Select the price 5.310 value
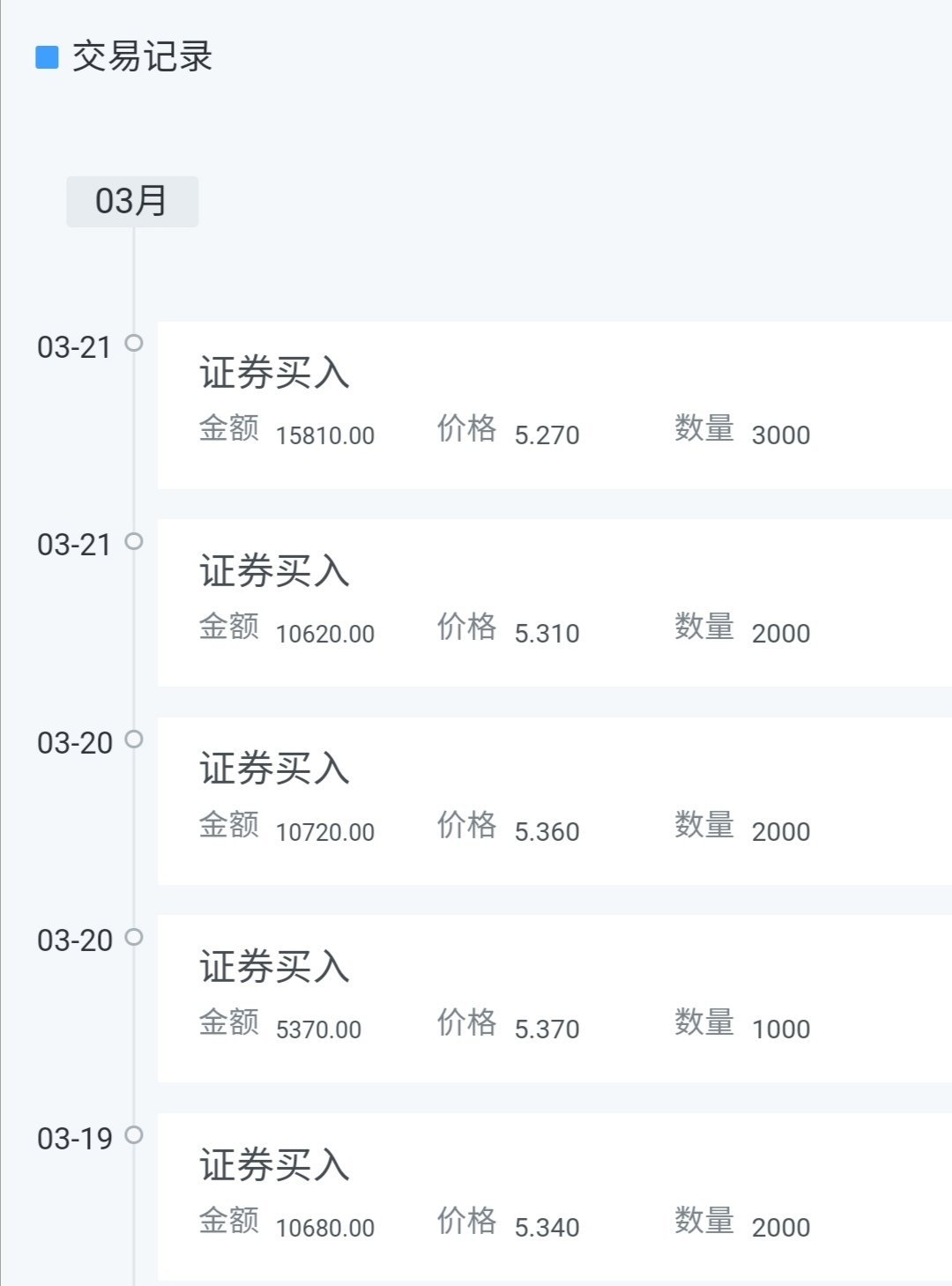 click(547, 634)
